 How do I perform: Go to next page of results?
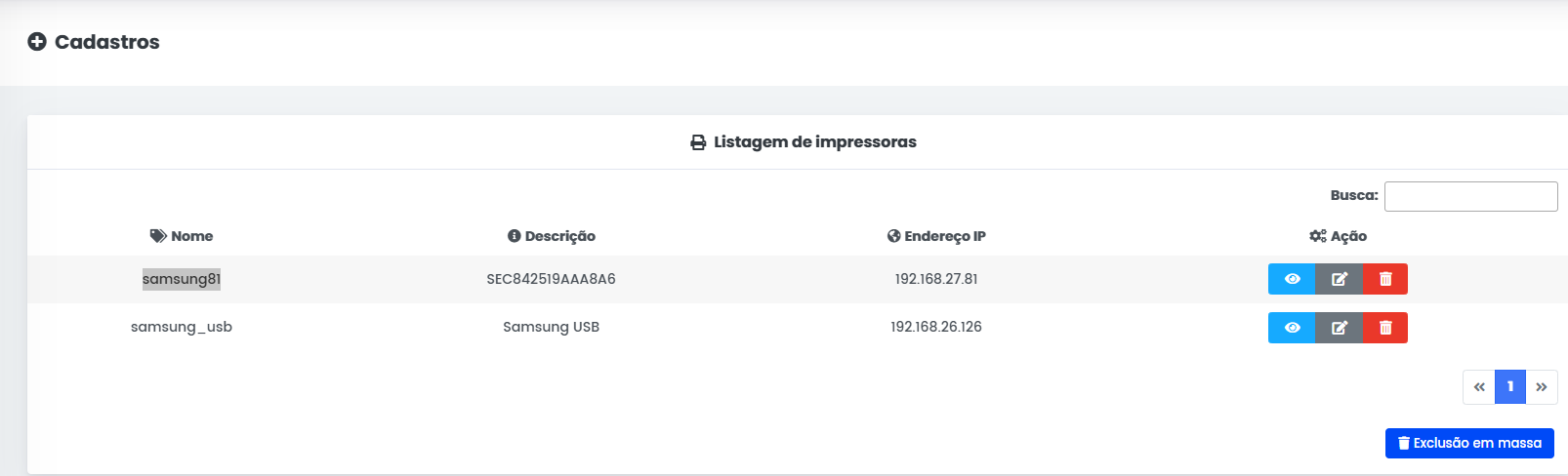pos(1542,387)
